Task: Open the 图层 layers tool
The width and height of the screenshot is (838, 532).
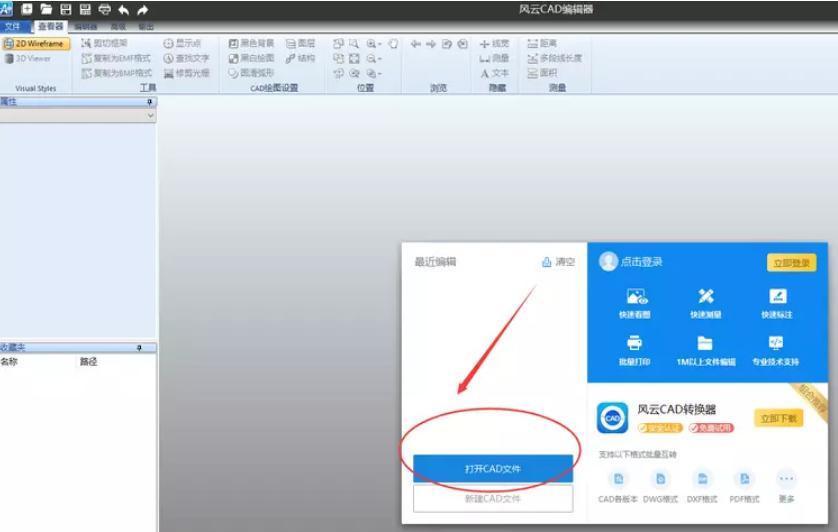Action: click(300, 43)
